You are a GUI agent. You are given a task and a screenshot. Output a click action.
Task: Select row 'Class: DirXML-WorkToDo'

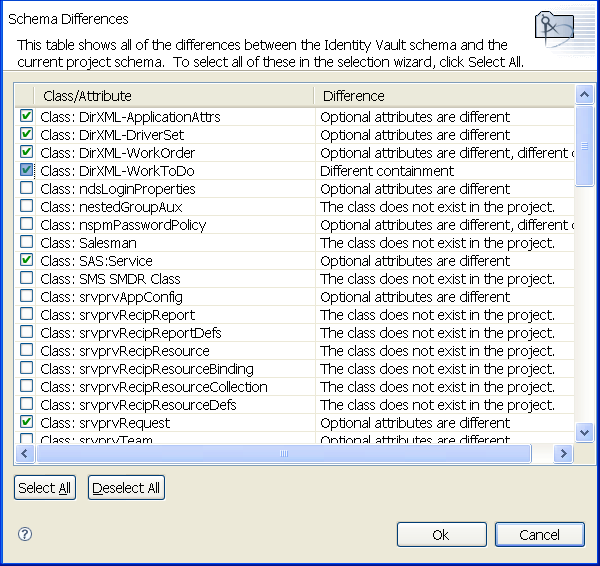click(295, 171)
